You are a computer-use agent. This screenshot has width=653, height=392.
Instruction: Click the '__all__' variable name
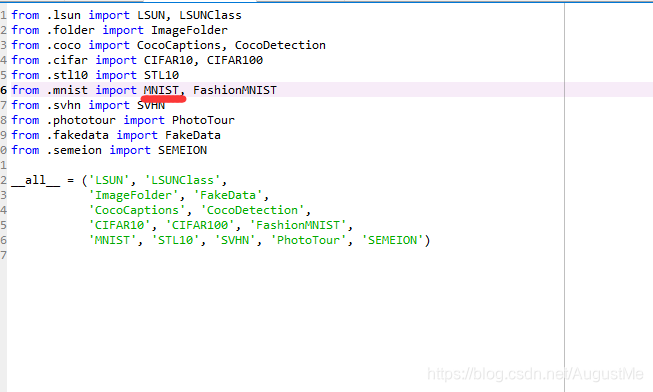coord(36,180)
